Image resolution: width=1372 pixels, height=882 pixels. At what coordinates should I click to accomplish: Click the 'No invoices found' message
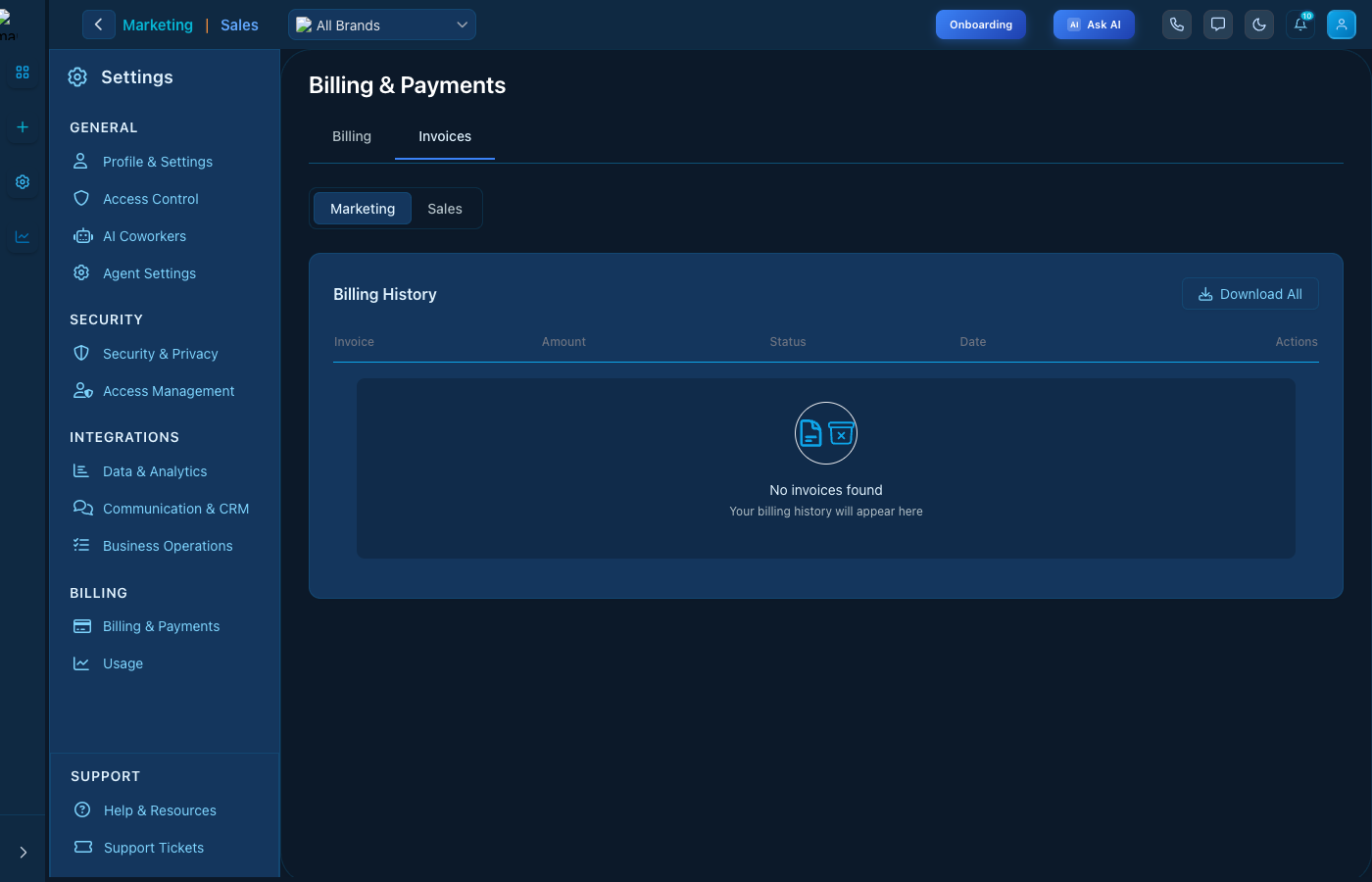click(x=826, y=490)
